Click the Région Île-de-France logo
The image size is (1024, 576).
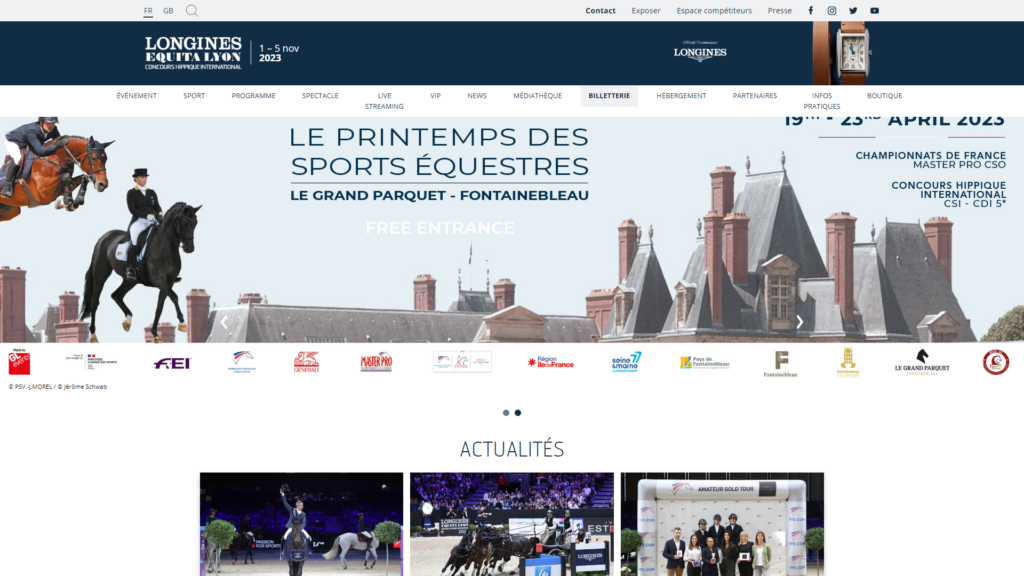point(551,362)
